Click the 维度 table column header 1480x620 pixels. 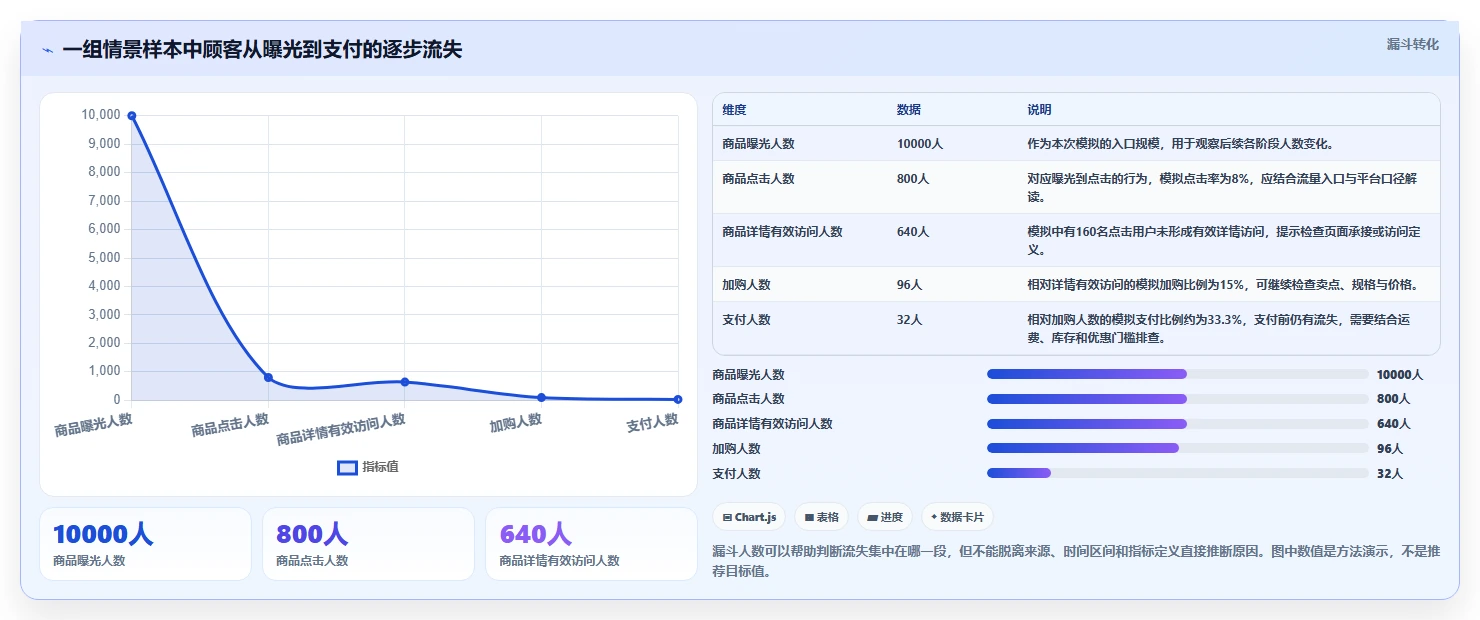[734, 110]
